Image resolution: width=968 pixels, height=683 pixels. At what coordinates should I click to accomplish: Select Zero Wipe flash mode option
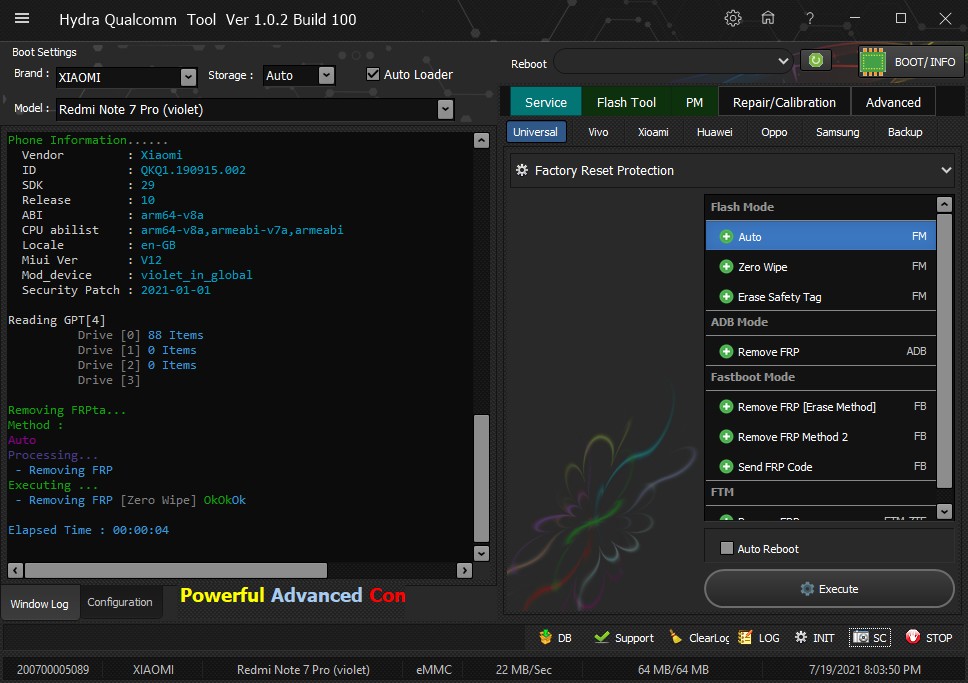click(762, 267)
